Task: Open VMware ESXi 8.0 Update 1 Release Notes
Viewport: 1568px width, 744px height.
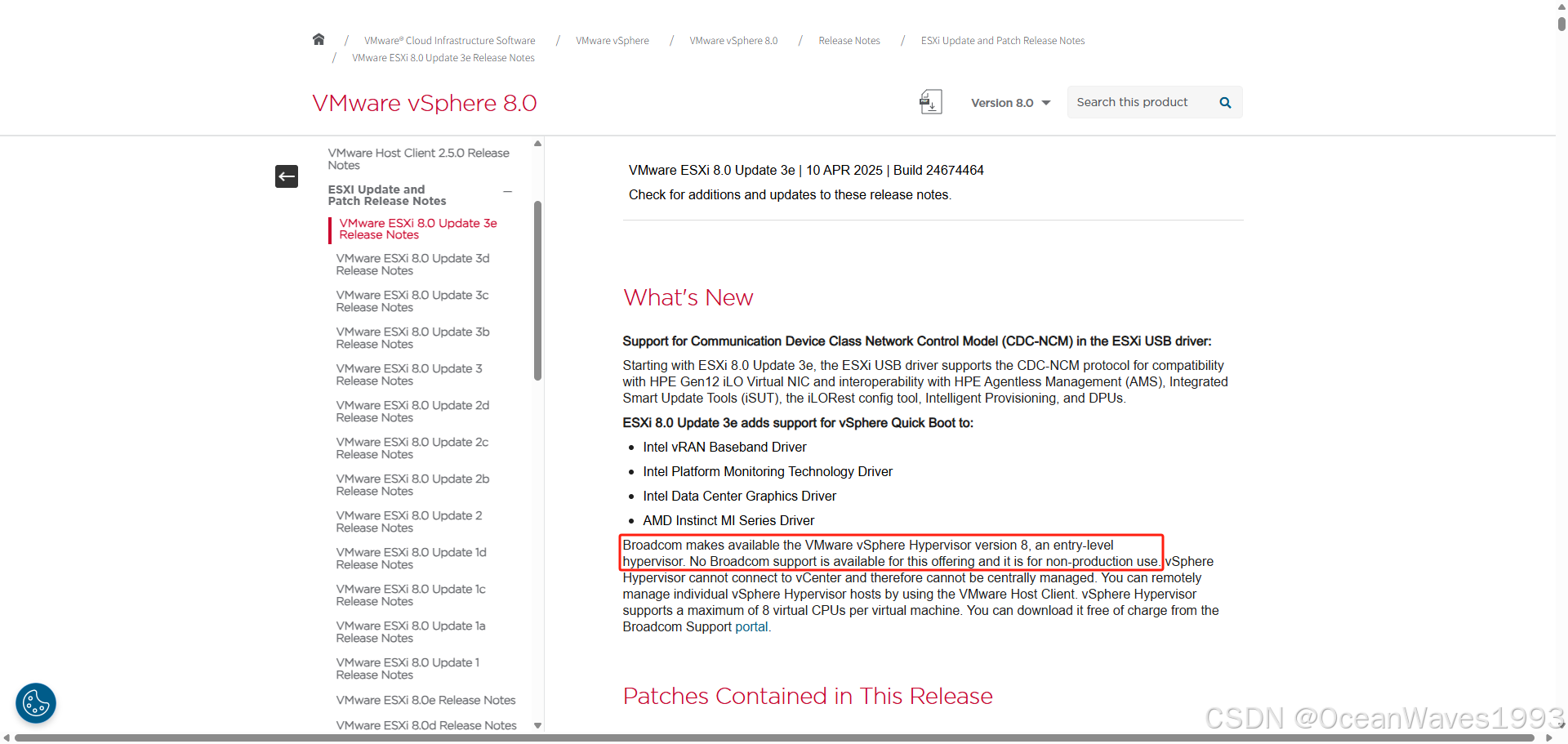Action: click(408, 669)
